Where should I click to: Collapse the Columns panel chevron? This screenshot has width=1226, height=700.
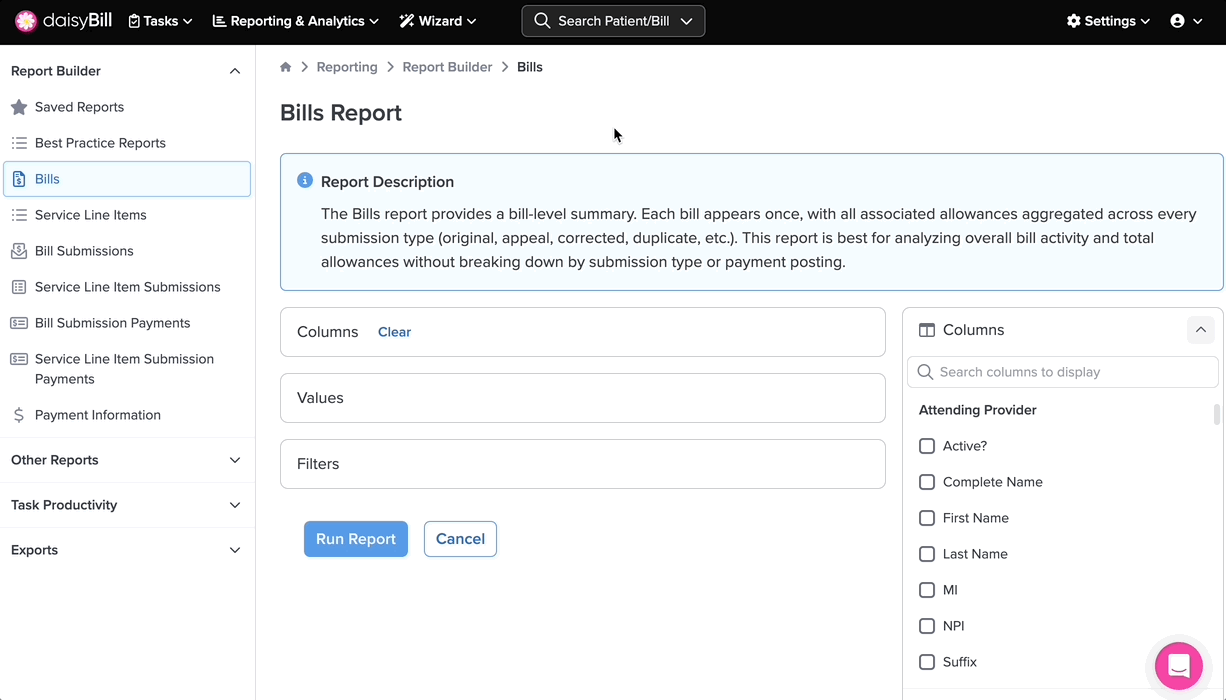click(x=1200, y=330)
